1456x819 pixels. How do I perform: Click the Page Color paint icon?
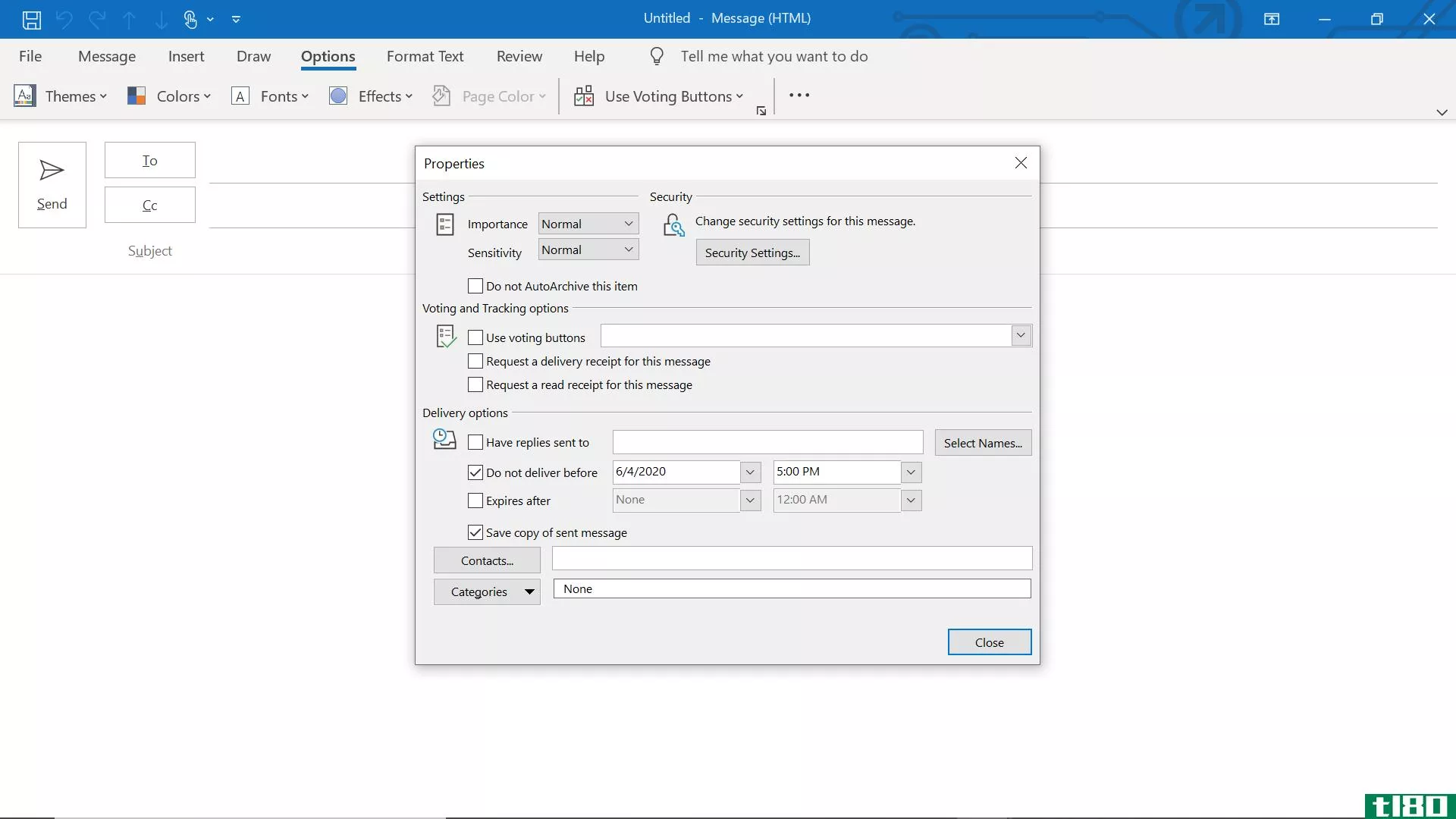pyautogui.click(x=441, y=96)
